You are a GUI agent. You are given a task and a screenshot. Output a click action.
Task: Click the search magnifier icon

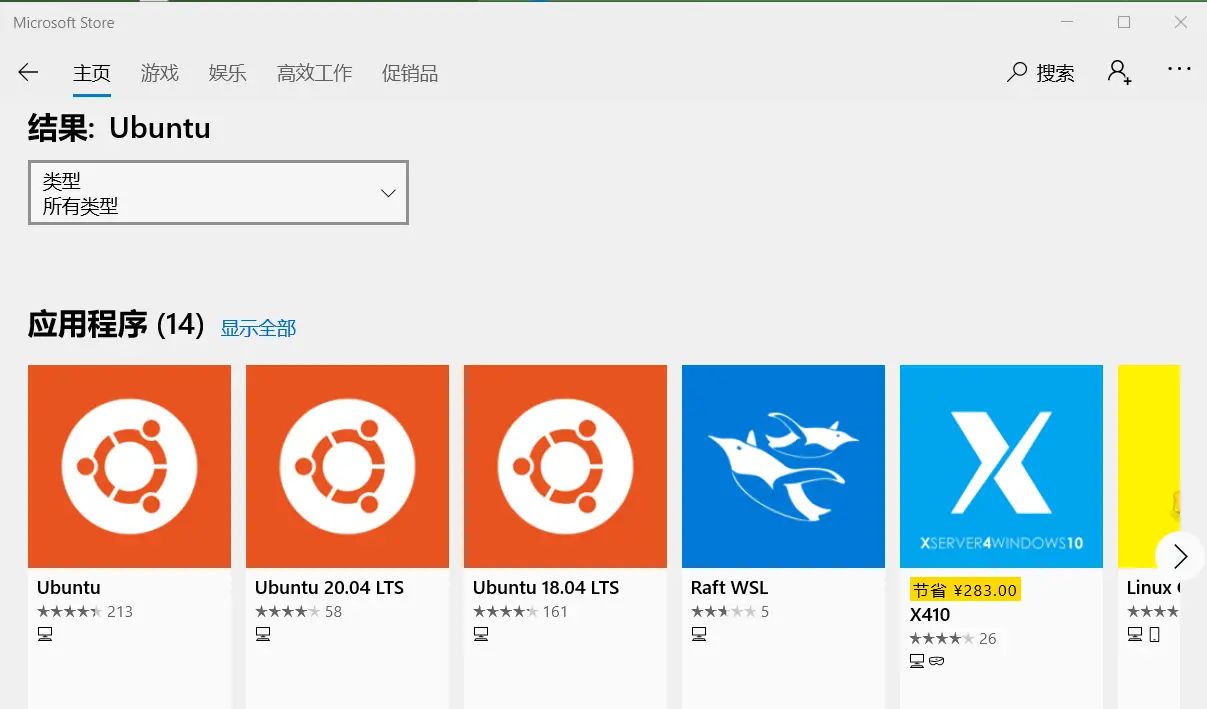pos(1016,72)
